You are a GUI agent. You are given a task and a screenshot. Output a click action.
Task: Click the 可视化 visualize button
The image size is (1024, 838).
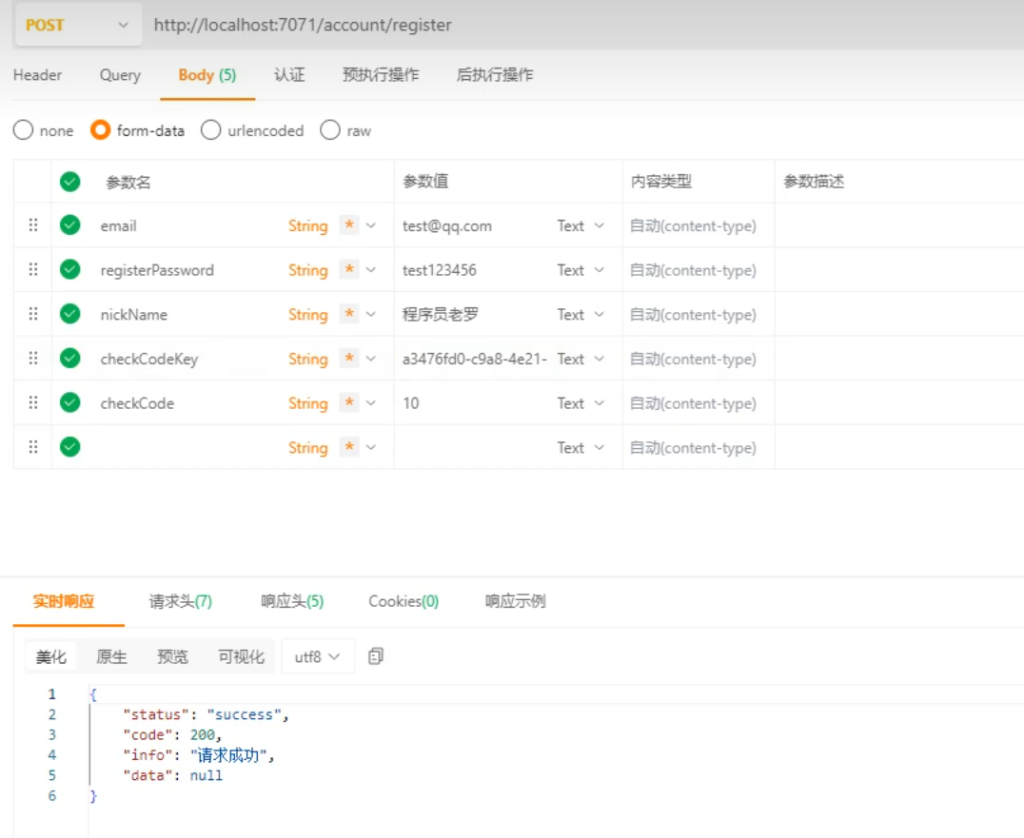(241, 657)
